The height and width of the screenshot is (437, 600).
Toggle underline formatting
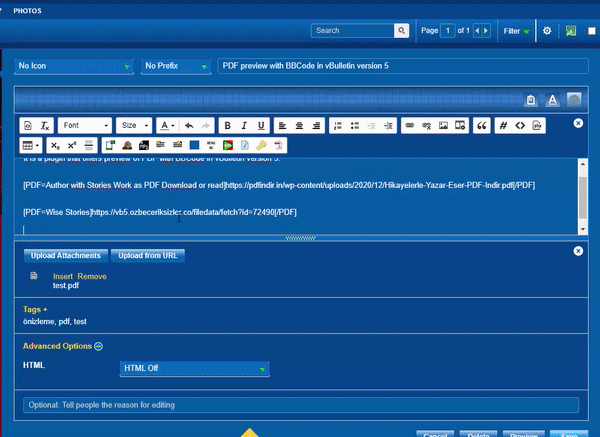click(261, 126)
